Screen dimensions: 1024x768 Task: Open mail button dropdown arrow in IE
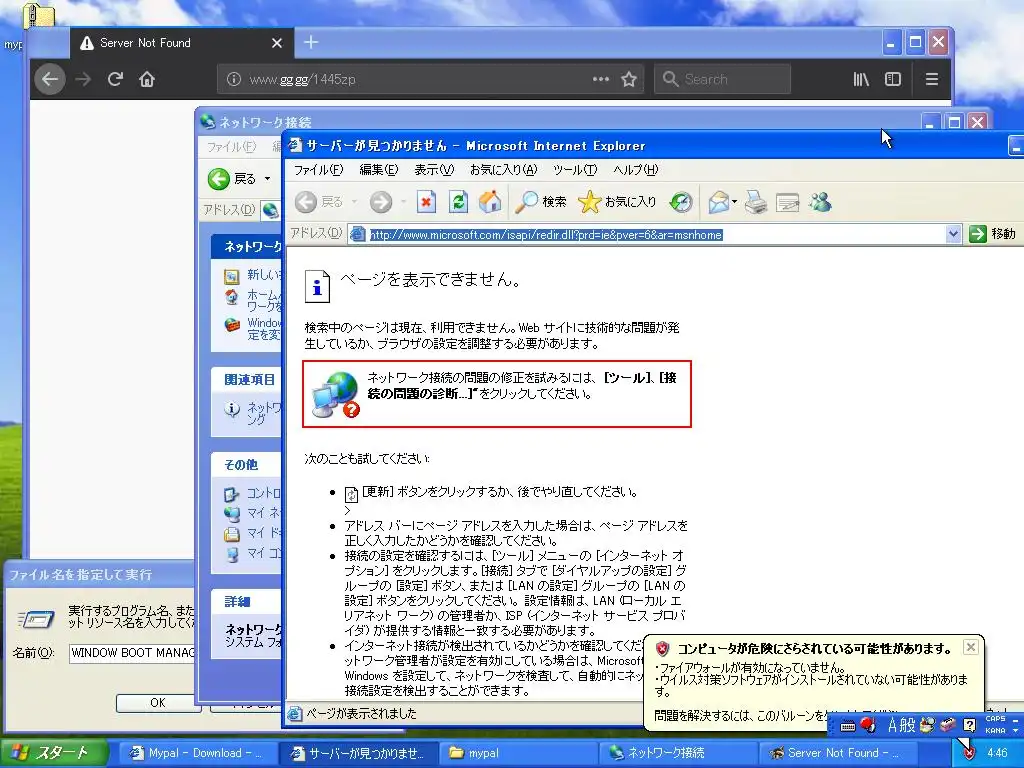coord(735,202)
